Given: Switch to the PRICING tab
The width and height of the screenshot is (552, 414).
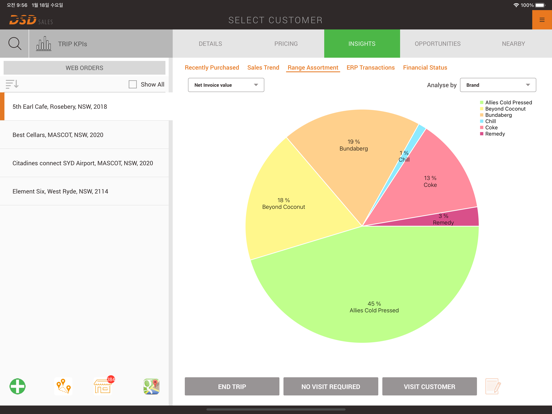Looking at the screenshot, I should coord(286,44).
